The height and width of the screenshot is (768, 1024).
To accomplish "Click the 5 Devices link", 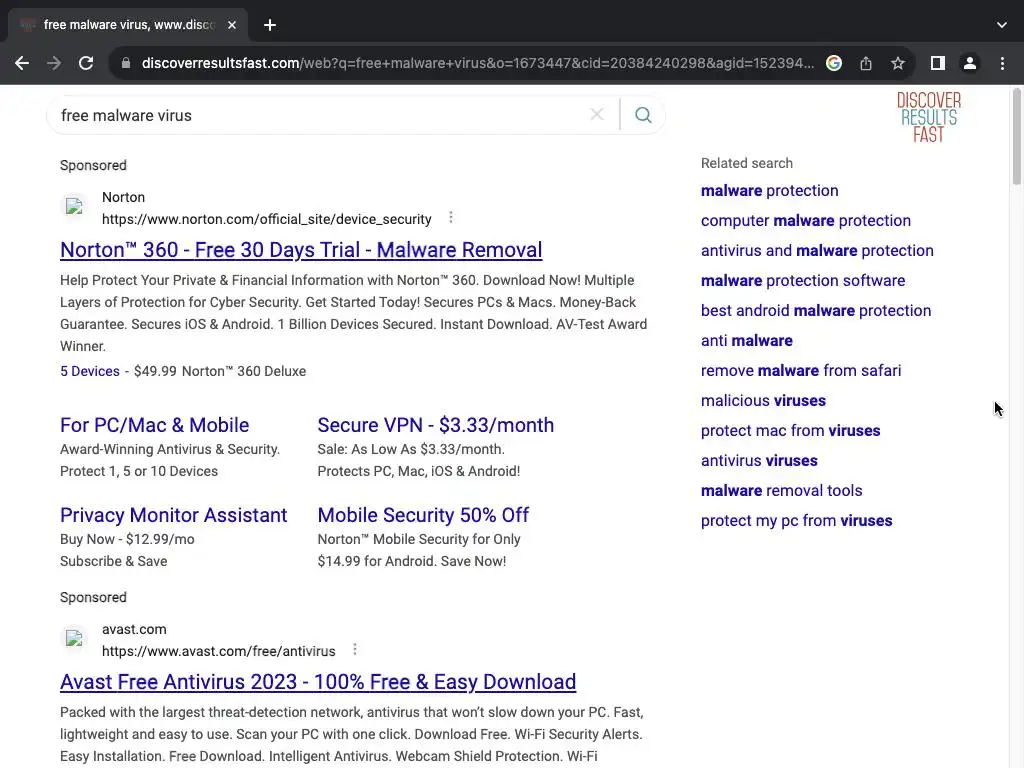I will tap(90, 371).
